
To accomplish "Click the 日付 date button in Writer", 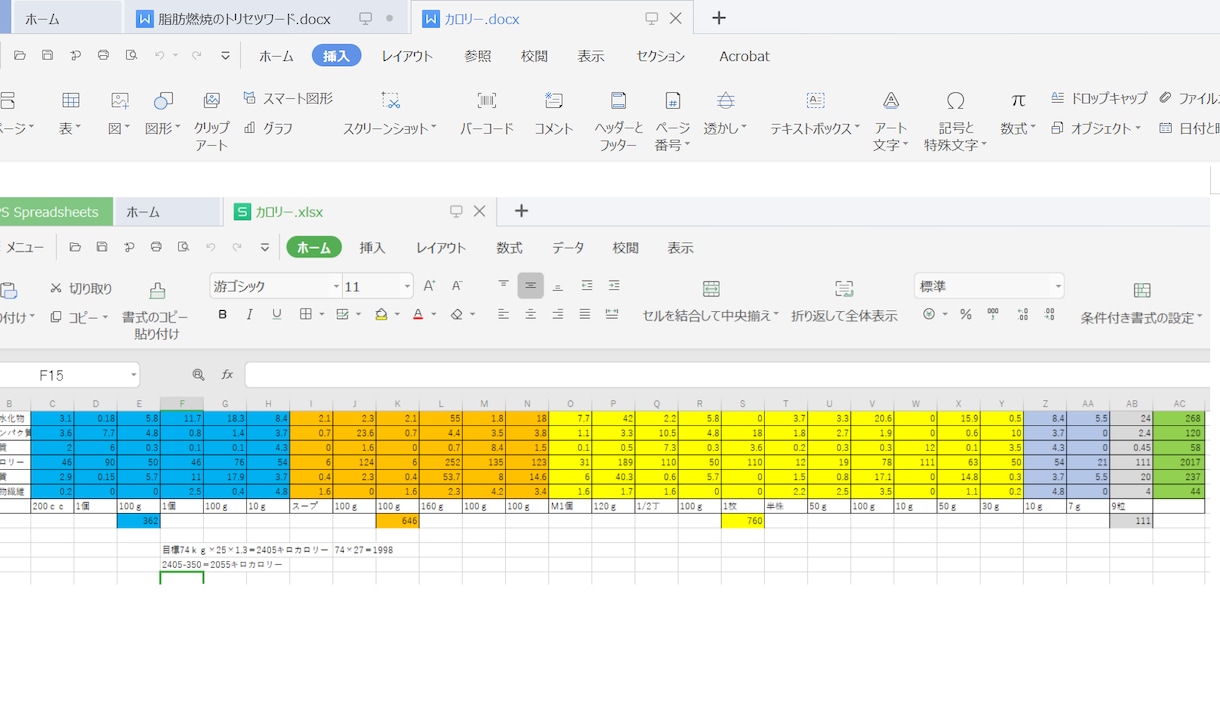I will tap(1188, 128).
